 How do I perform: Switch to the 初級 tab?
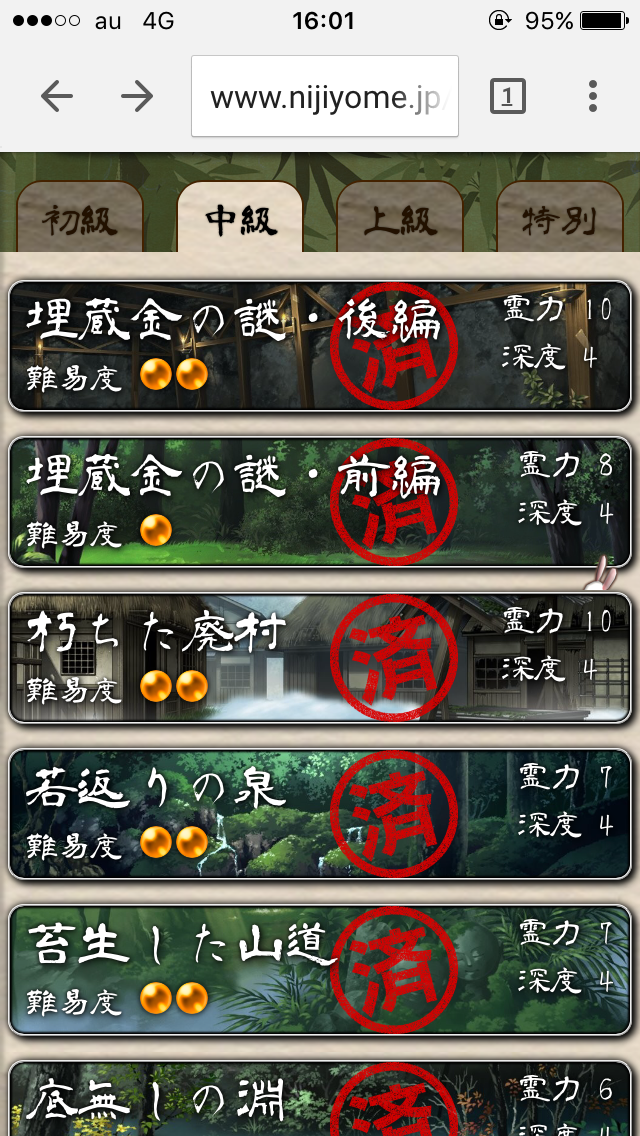point(80,217)
